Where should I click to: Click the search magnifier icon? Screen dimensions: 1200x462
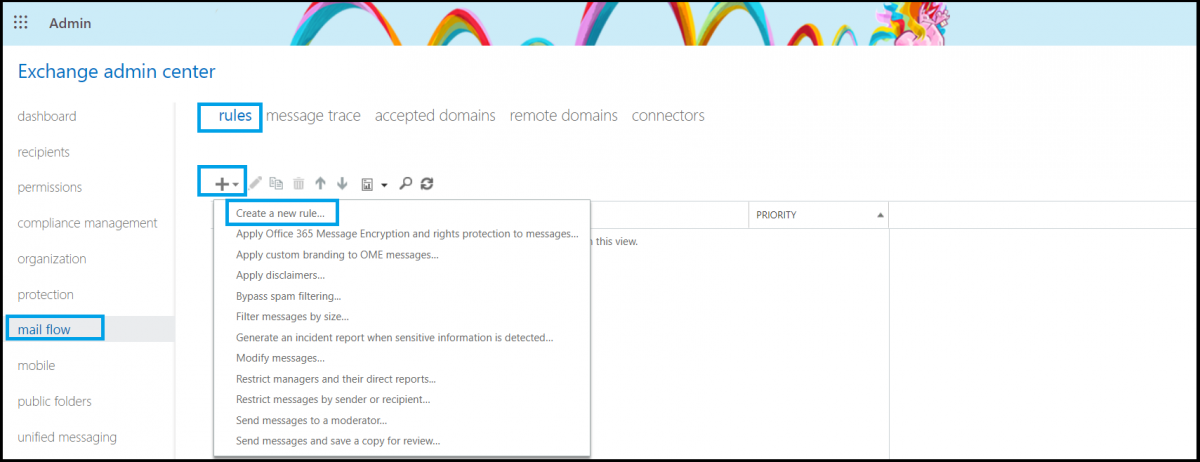click(405, 184)
